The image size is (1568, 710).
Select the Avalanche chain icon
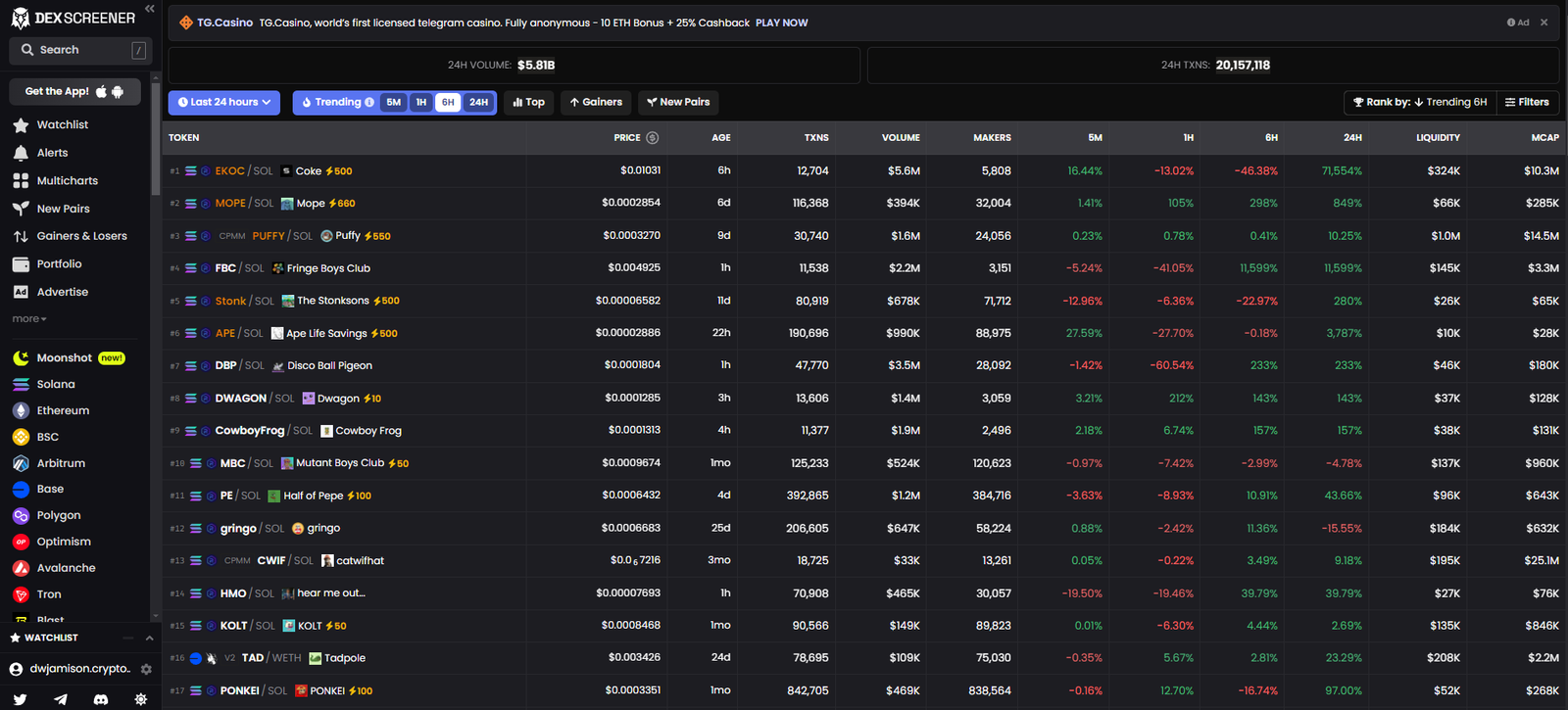[21, 568]
